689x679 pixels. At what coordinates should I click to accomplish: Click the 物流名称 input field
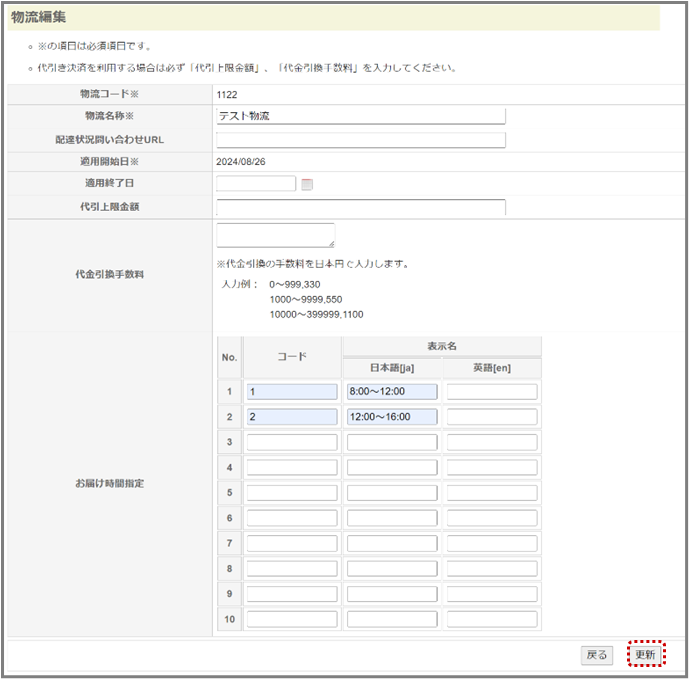pyautogui.click(x=360, y=116)
